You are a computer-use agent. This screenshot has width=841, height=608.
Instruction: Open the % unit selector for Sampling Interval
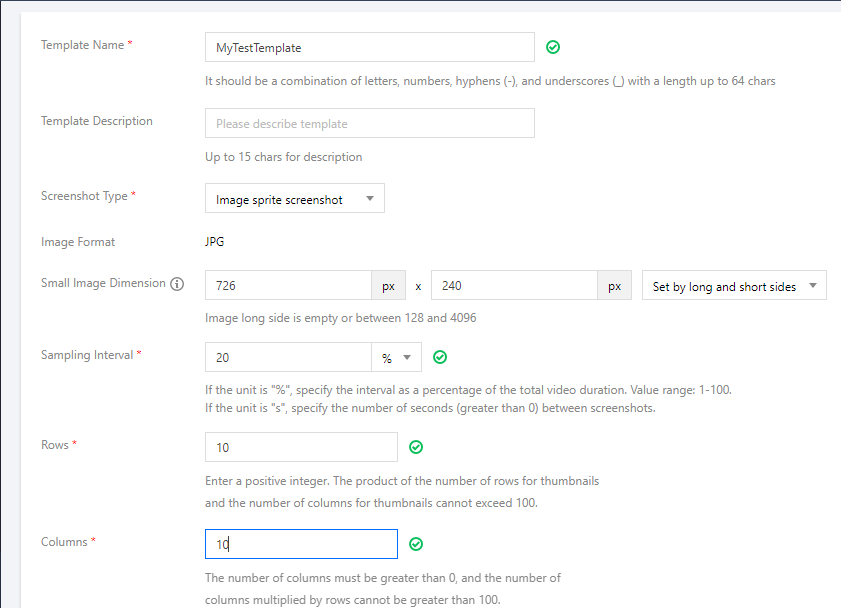tap(396, 358)
